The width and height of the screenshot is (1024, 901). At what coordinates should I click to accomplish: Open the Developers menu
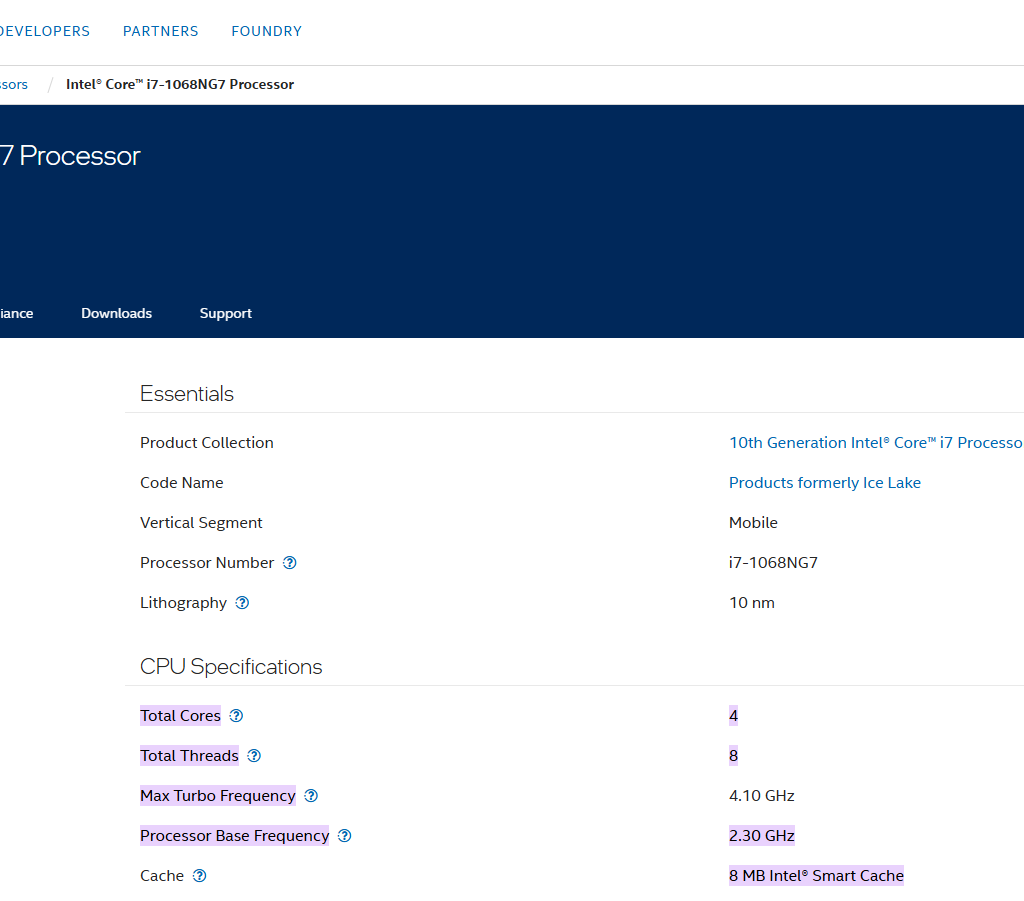click(45, 31)
